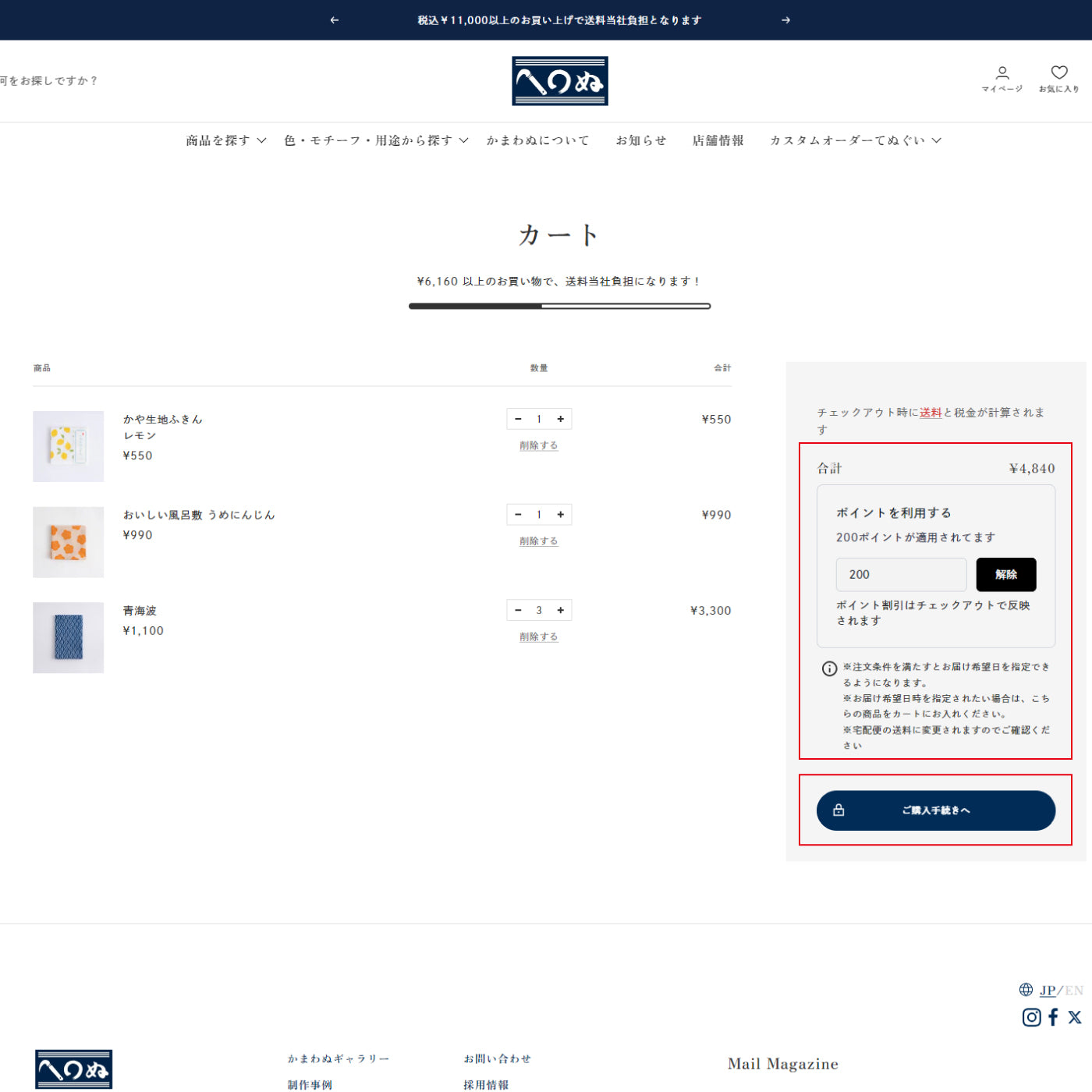Click the Kamawanu logo in header
Viewport: 1092px width, 1092px height.
(x=559, y=81)
